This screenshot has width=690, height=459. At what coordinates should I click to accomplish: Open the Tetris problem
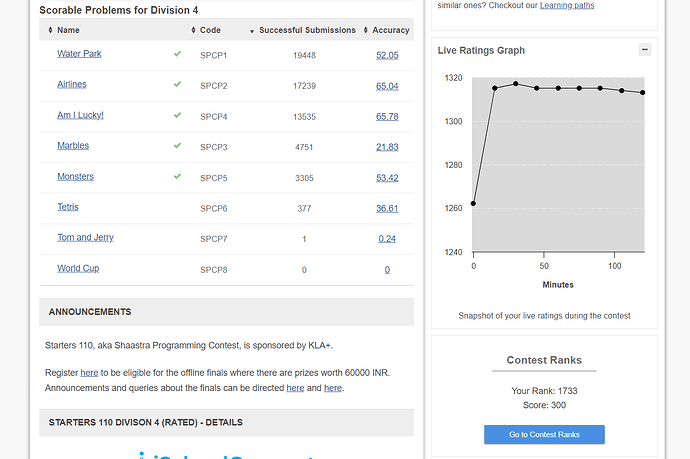(68, 206)
